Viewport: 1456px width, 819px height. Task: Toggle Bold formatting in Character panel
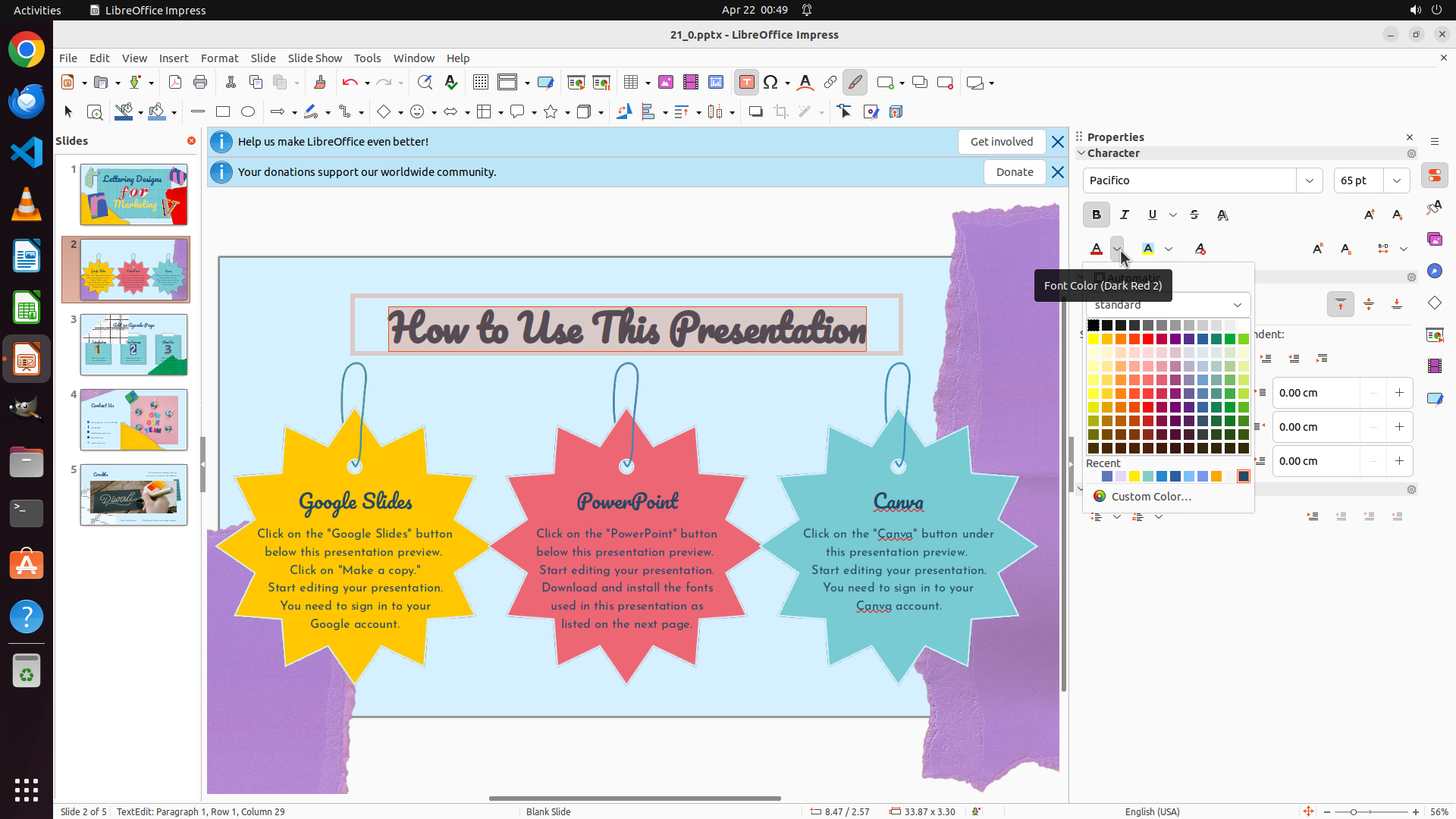pos(1096,215)
